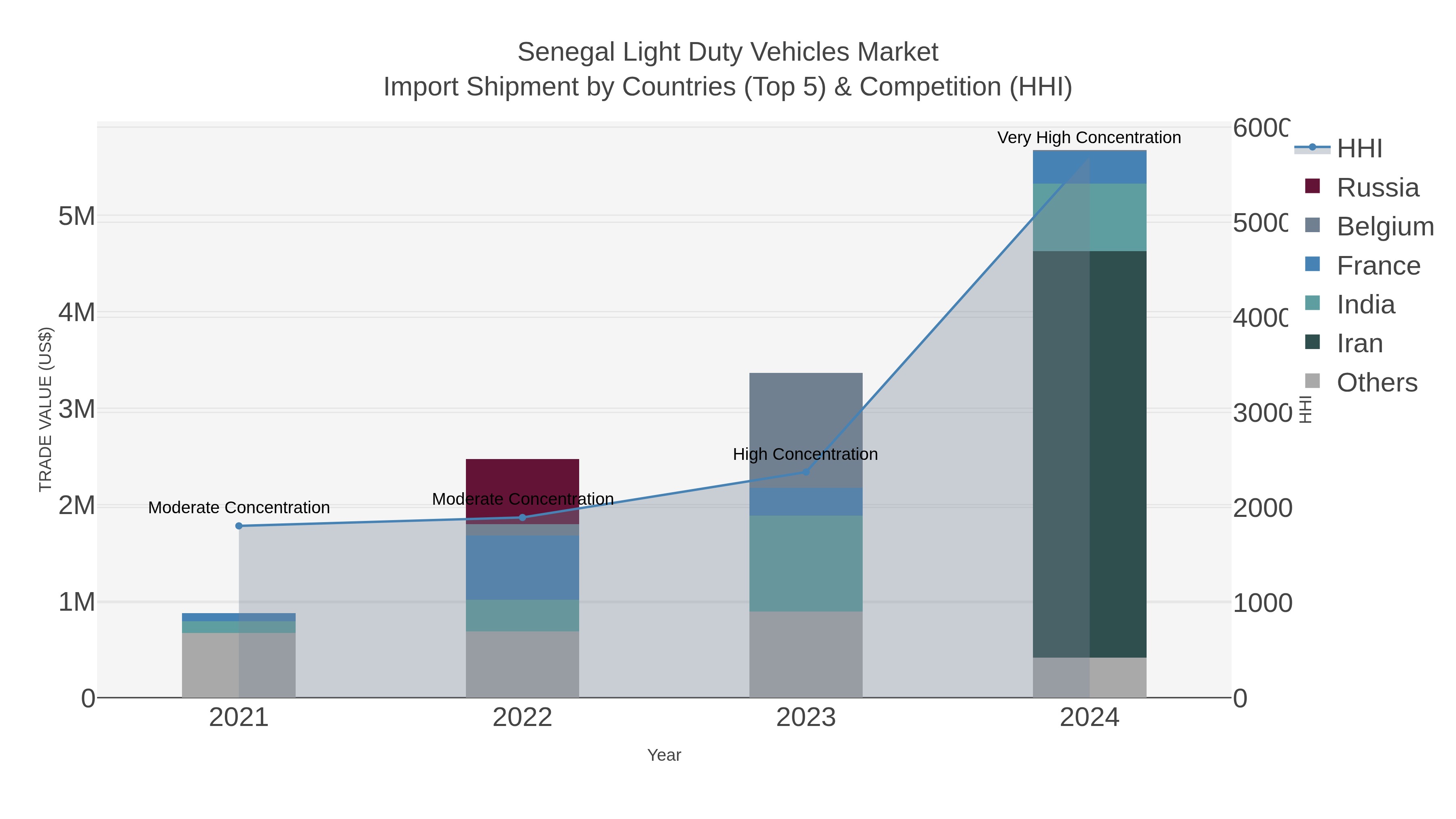Click the chart title 'Senegal Light Duty Vehicles Market'
The width and height of the screenshot is (1456, 819).
[728, 52]
